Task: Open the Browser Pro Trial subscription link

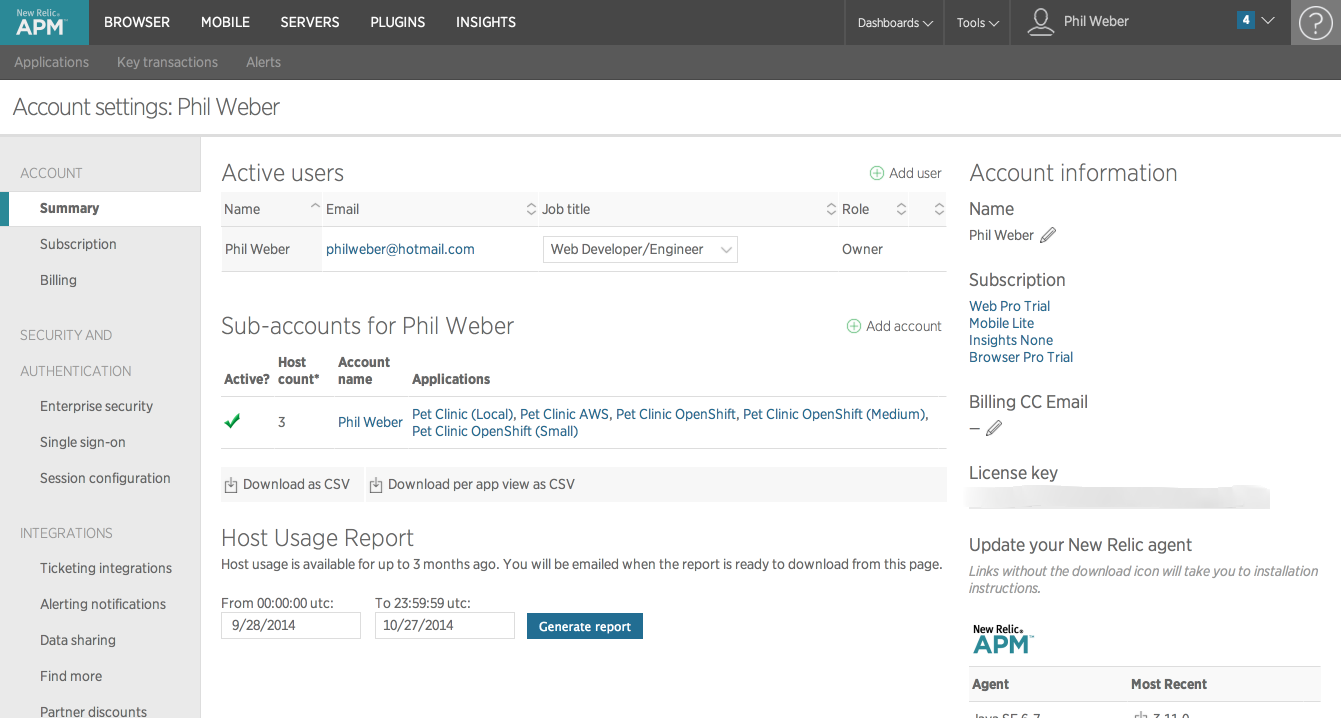Action: point(1021,357)
